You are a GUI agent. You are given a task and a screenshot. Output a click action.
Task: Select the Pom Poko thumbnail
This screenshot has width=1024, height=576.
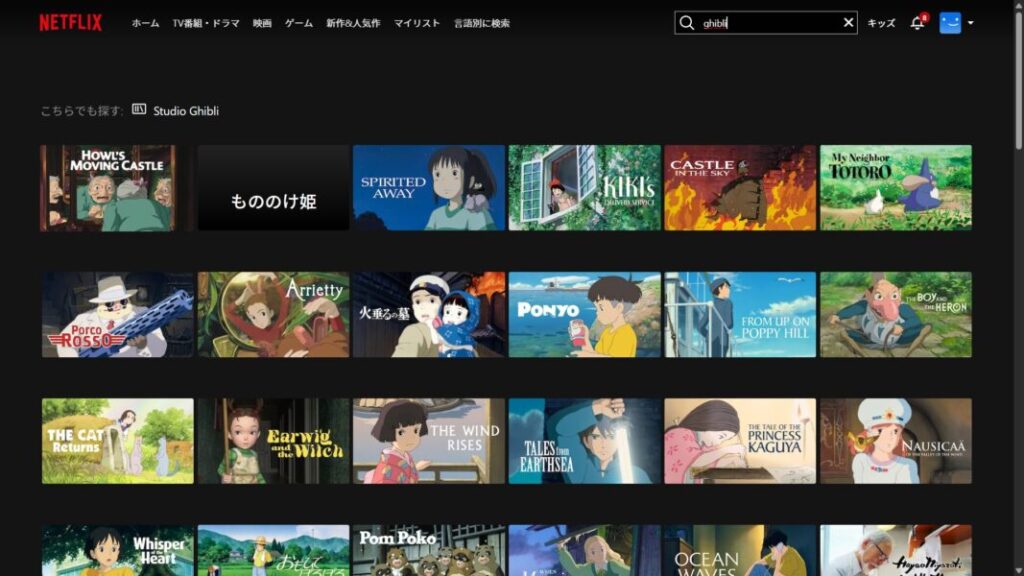429,551
